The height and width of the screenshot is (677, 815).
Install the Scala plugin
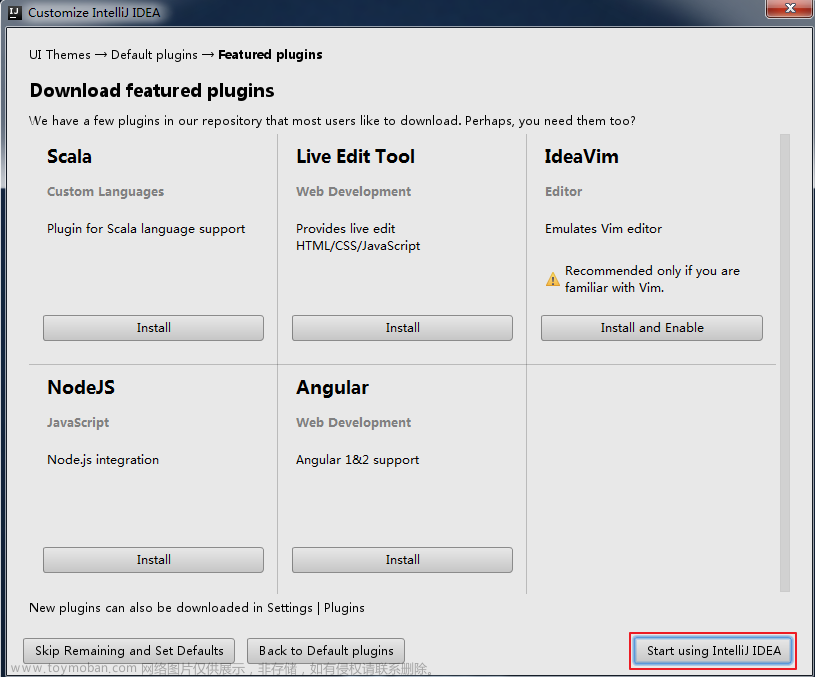coord(153,328)
